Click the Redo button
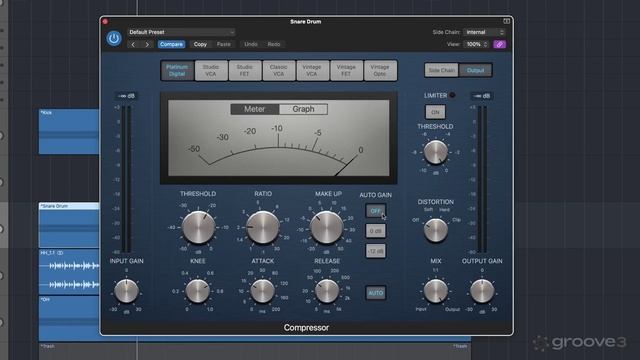640x360 pixels. click(274, 44)
